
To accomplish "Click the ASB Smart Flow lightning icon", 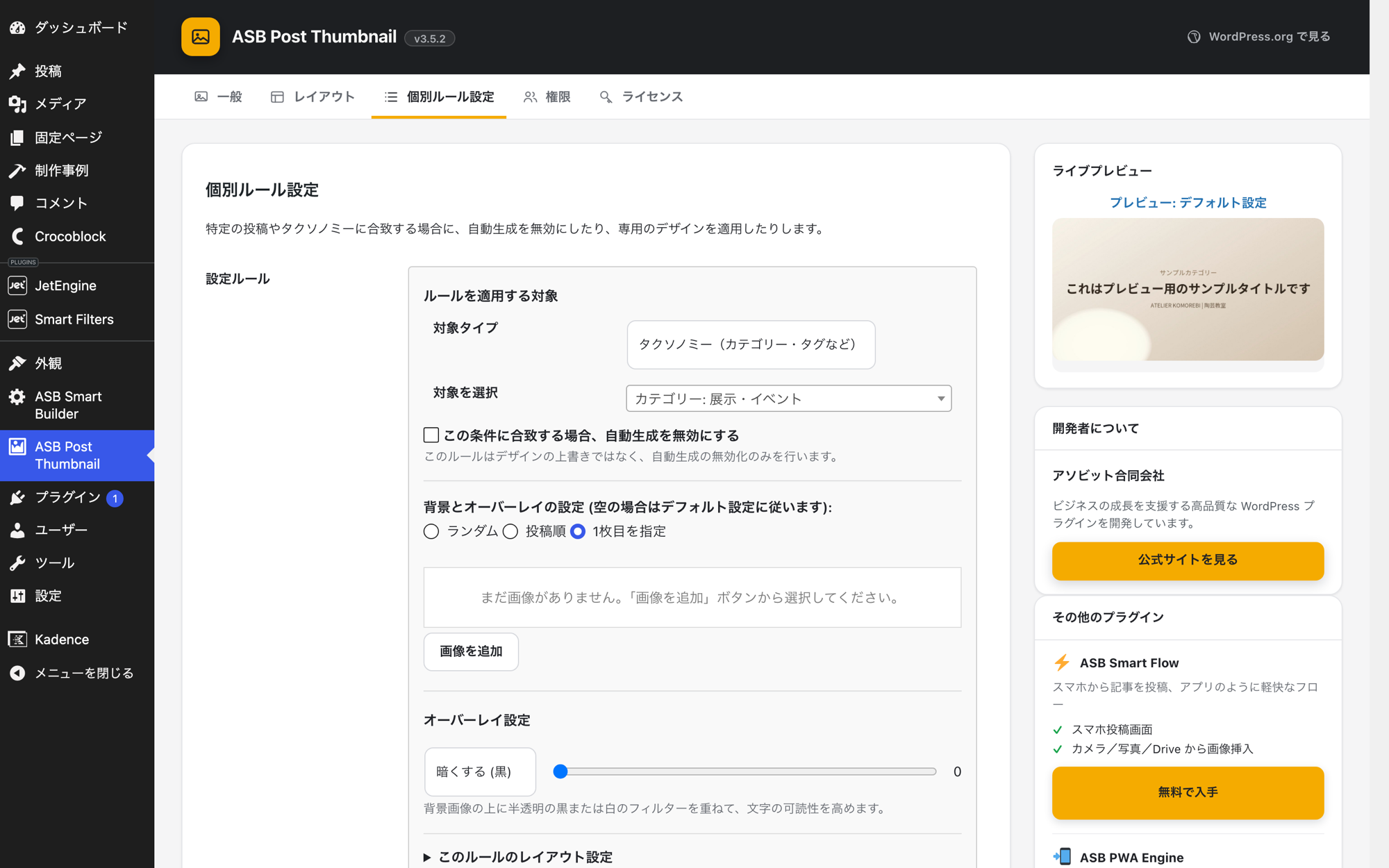I will point(1062,662).
